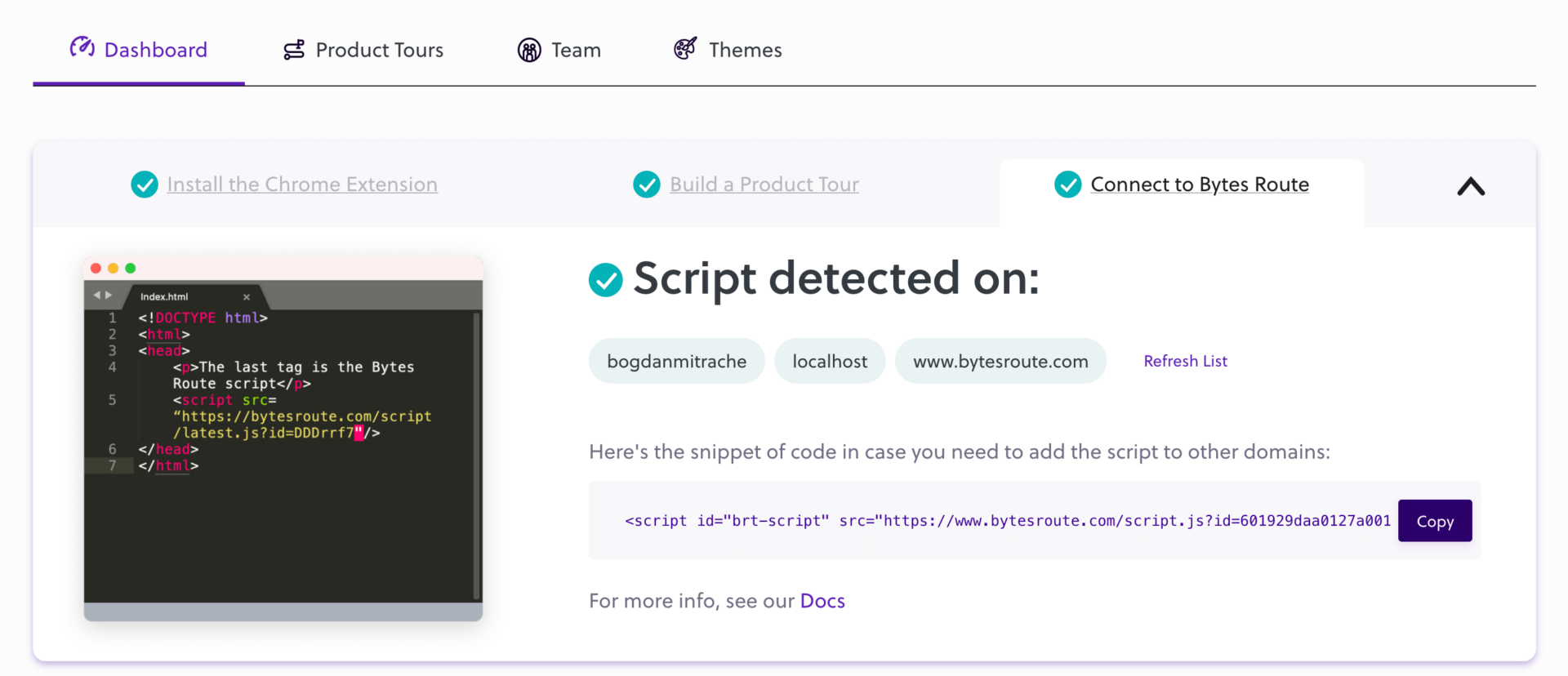
Task: Click checkmark beside Connect to Bytes Route
Action: pos(1068,185)
